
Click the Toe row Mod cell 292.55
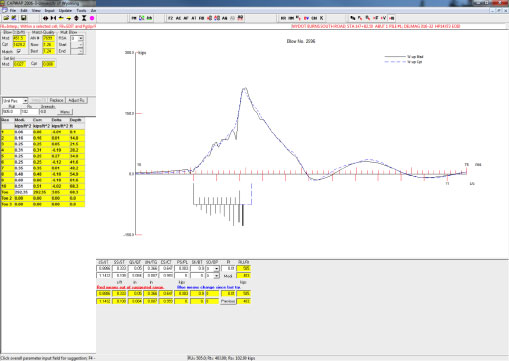coord(23,193)
